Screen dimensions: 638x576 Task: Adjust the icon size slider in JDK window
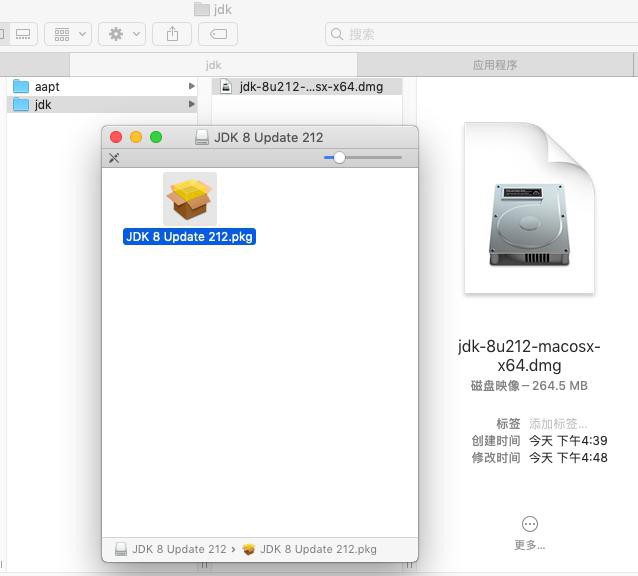pyautogui.click(x=339, y=157)
